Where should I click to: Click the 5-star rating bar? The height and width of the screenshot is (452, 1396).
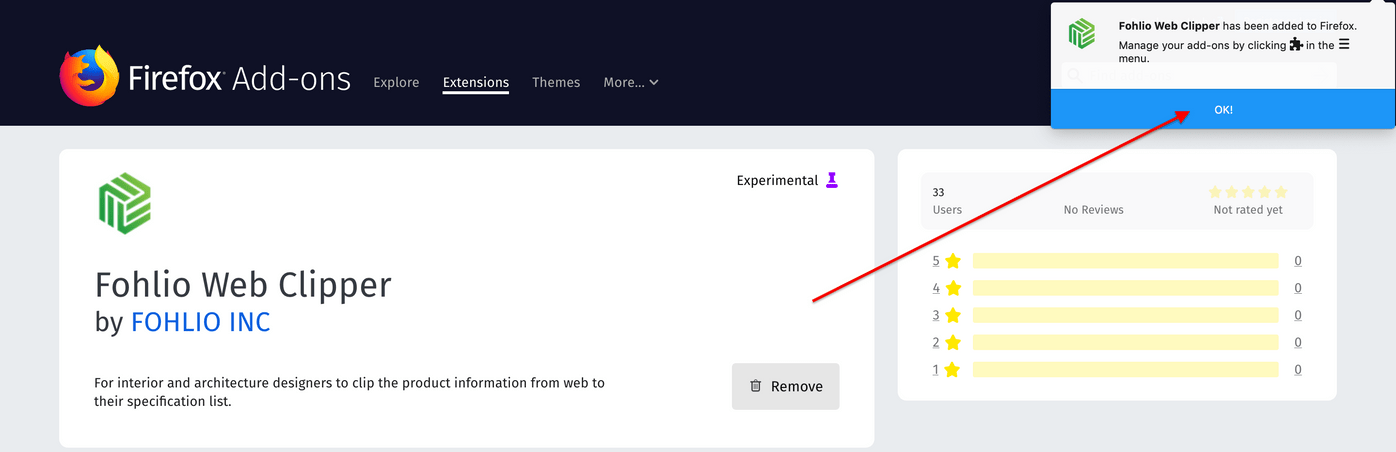(x=1125, y=261)
